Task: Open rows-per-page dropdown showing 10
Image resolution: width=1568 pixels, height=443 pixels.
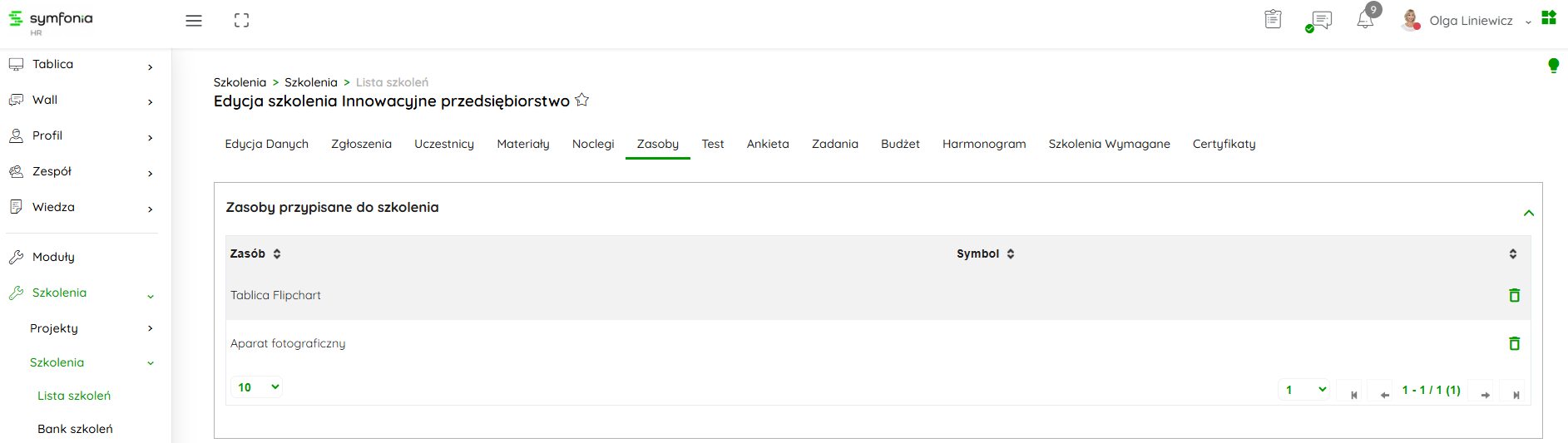Action: coord(257,387)
